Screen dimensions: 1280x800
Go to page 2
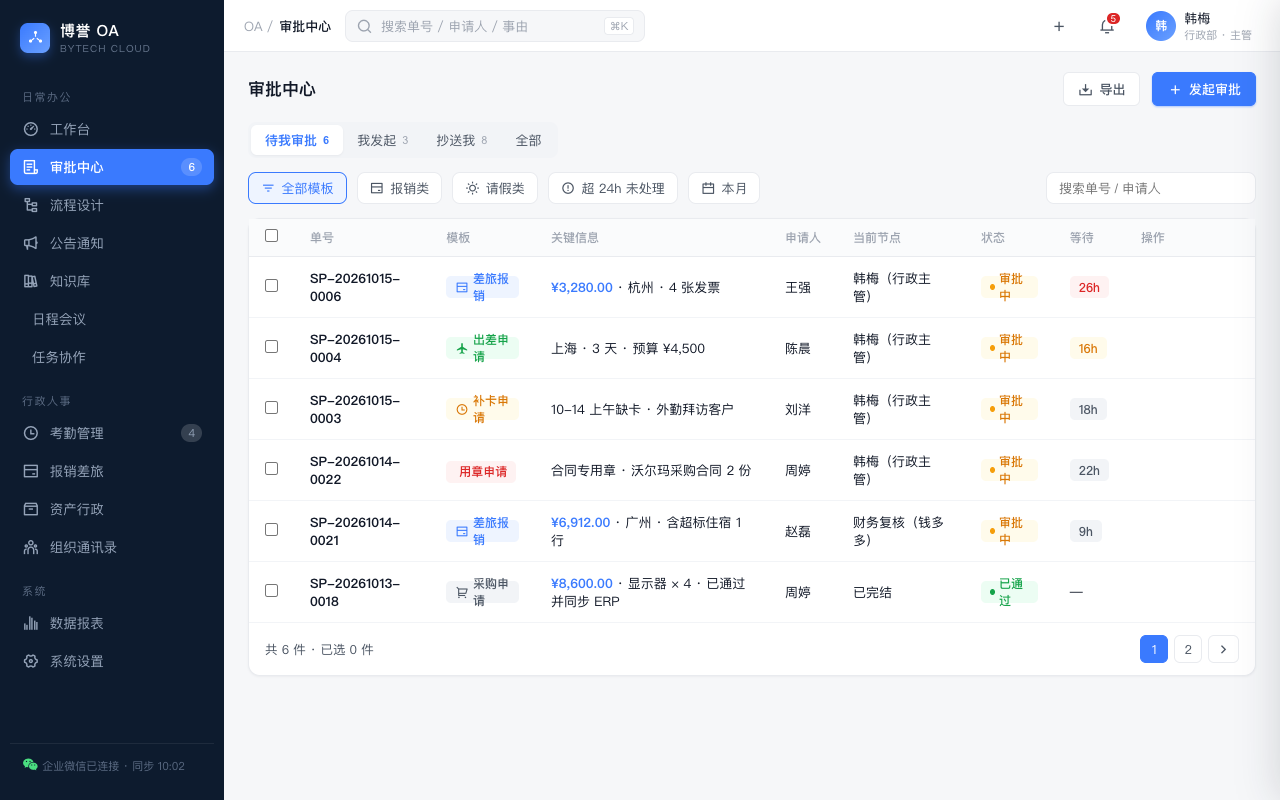click(1188, 649)
